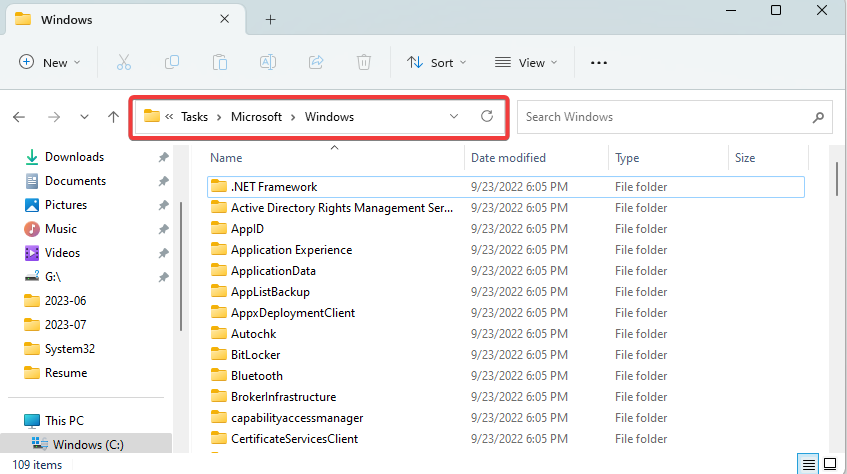The width and height of the screenshot is (847, 474).
Task: Open 2023-07 folder in navigation pane
Action: point(65,324)
